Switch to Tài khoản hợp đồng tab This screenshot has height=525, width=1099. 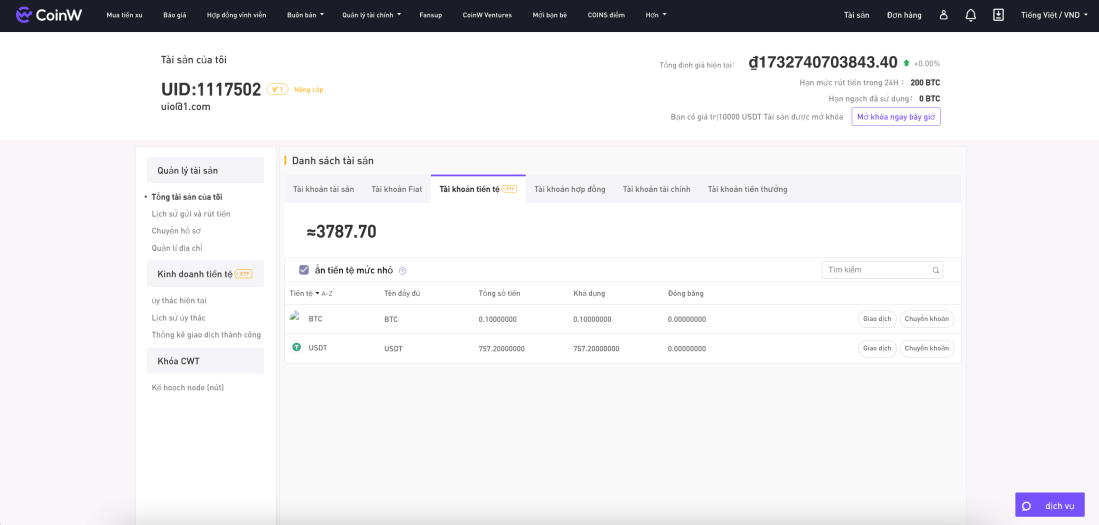tap(570, 189)
